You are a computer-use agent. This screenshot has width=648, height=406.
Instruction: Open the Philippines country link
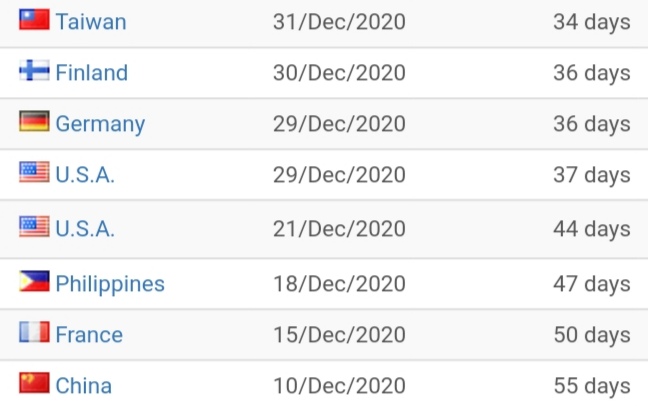pyautogui.click(x=110, y=284)
